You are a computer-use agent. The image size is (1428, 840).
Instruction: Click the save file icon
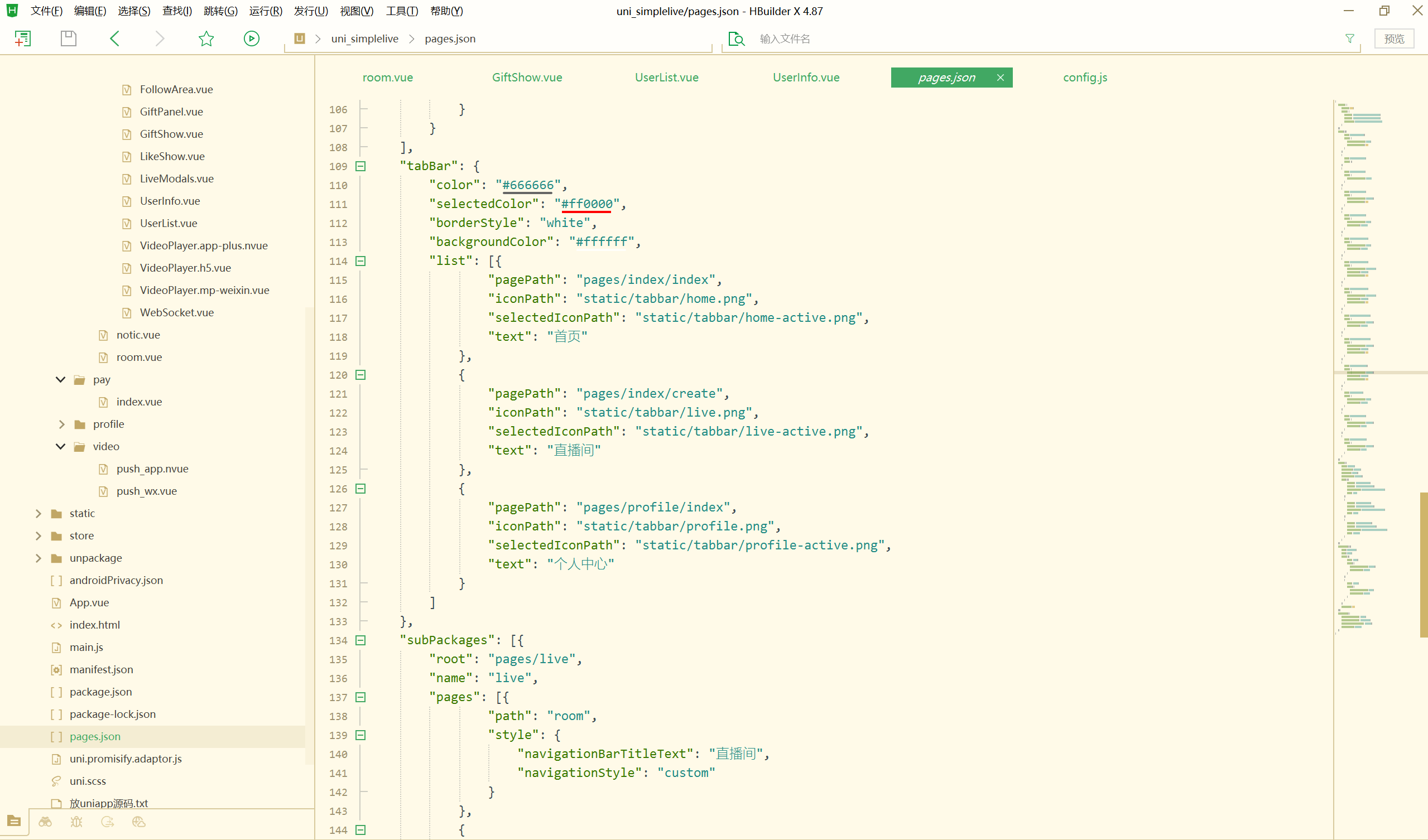click(69, 38)
